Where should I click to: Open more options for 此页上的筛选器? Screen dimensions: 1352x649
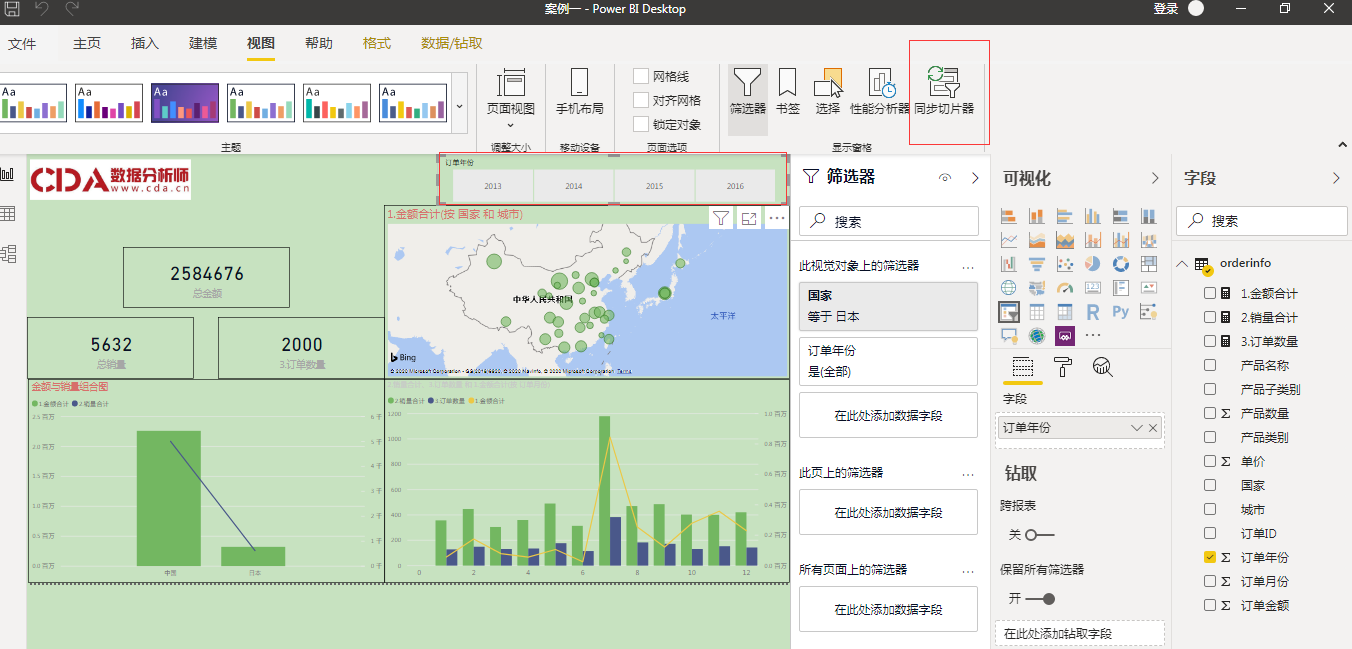pos(968,474)
